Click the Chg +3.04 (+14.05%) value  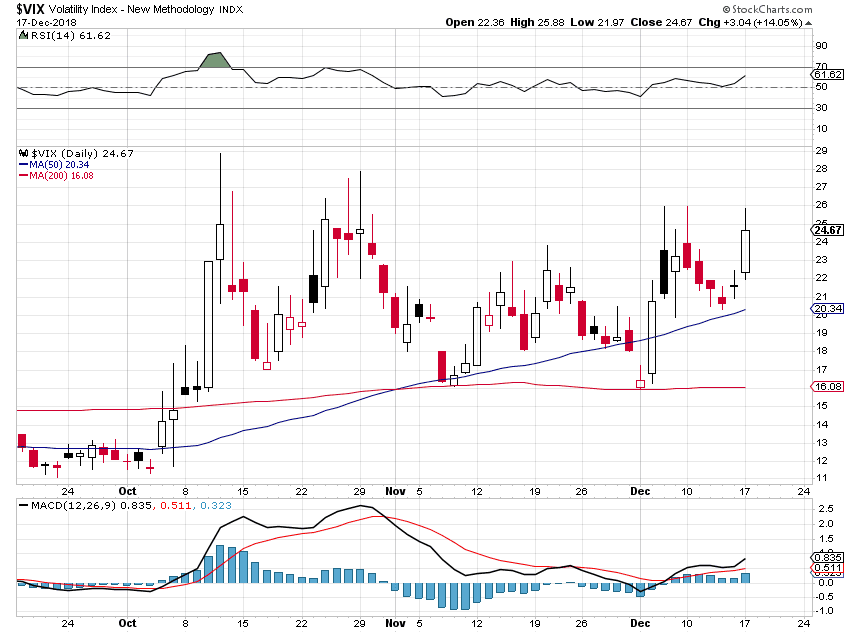[750, 22]
